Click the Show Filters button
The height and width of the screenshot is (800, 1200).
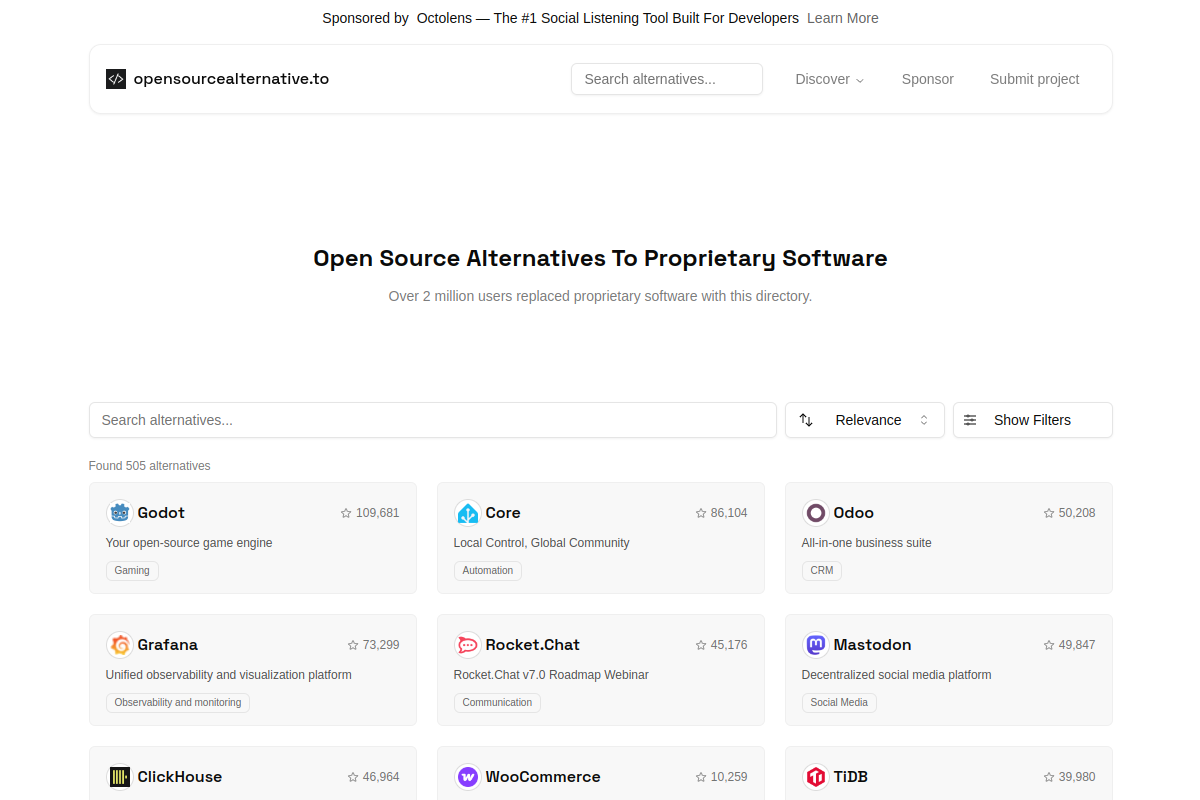[x=1033, y=420]
